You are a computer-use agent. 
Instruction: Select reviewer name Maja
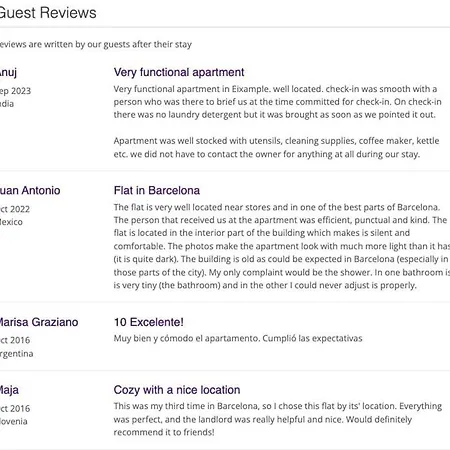click(x=9, y=390)
